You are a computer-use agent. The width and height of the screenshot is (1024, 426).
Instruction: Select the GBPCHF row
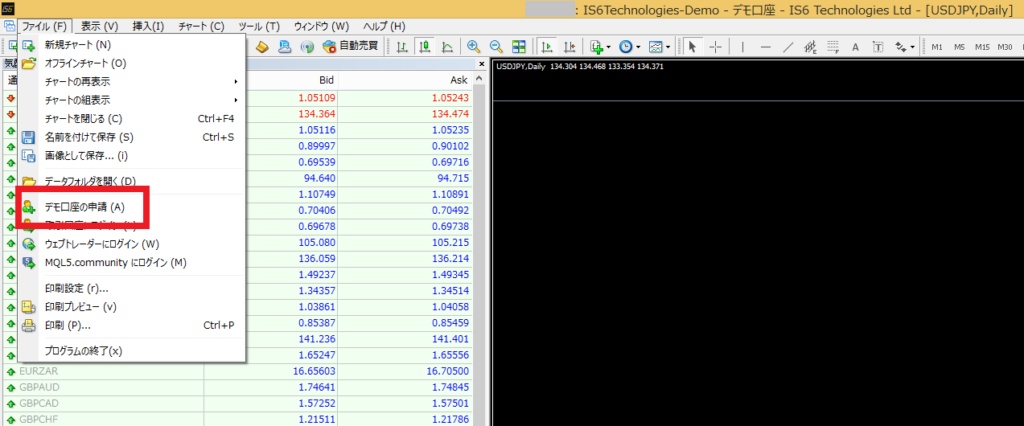238,419
